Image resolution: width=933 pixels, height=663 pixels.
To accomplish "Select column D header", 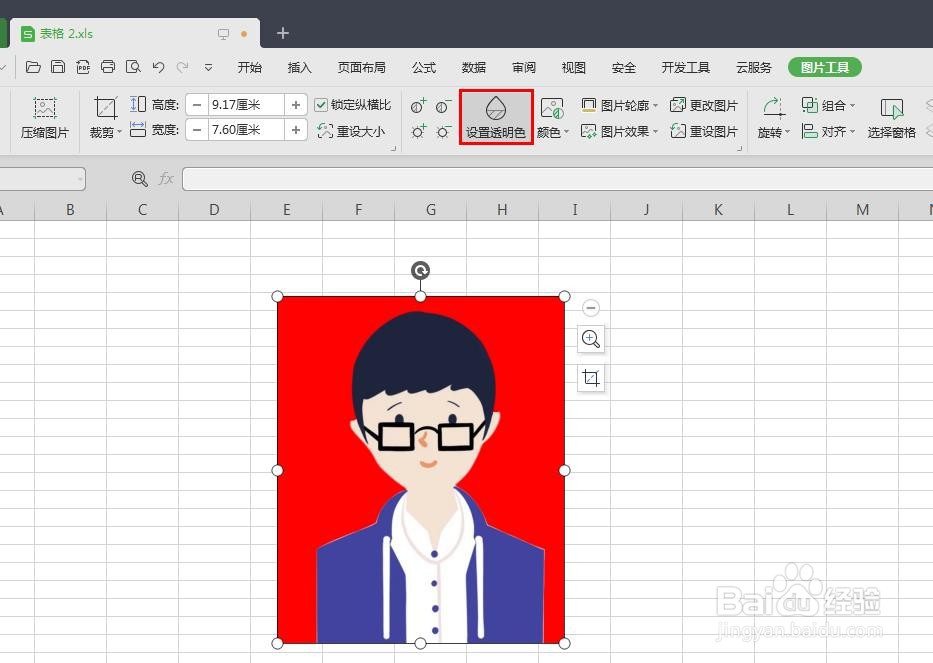I will 214,209.
